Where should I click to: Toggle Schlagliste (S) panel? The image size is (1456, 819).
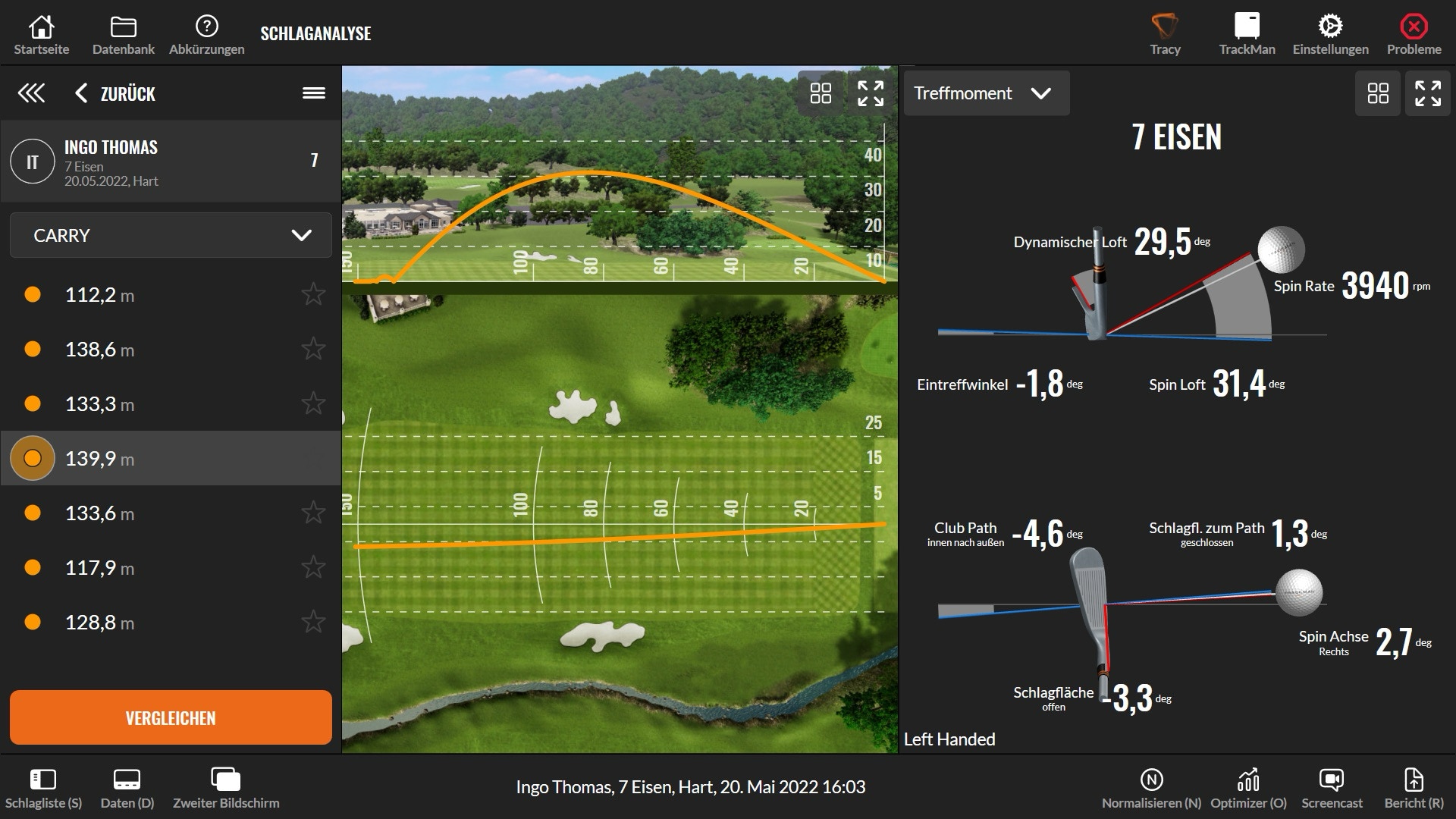click(43, 789)
